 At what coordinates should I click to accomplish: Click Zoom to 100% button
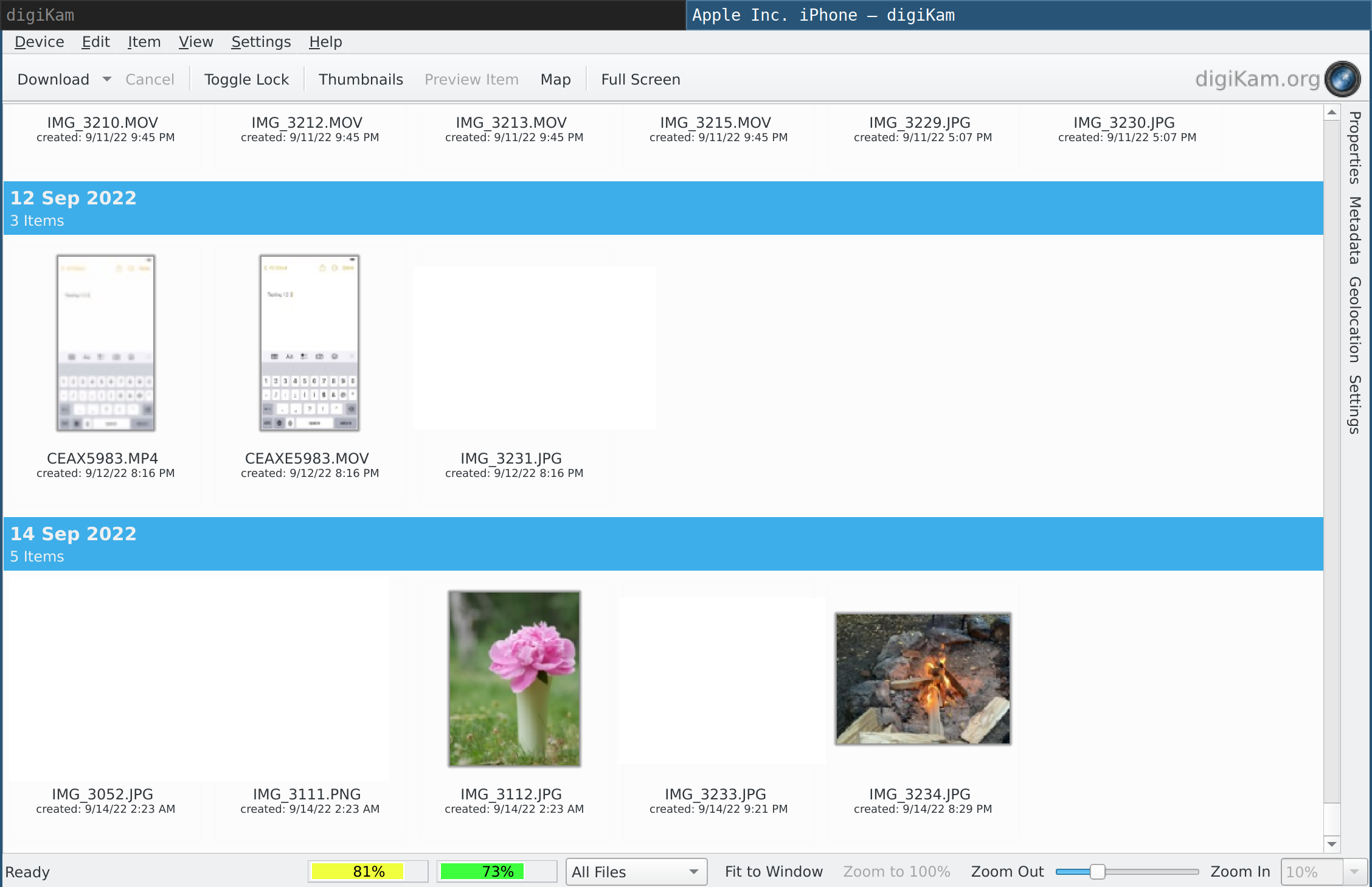896,871
